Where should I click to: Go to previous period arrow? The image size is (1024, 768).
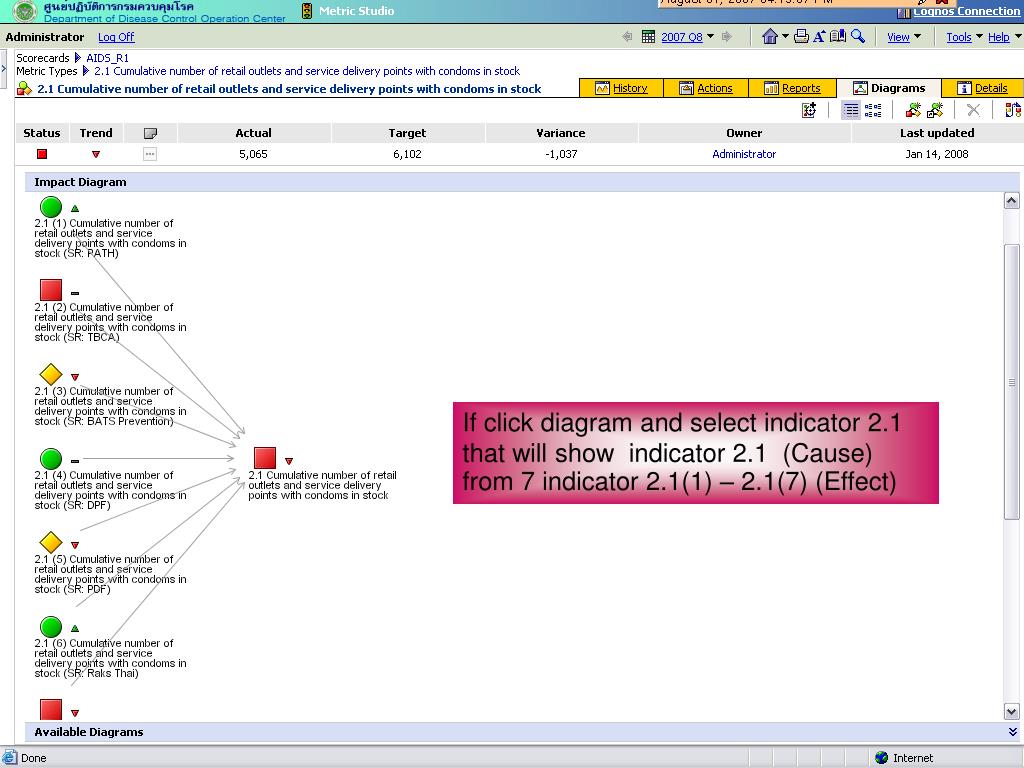(628, 37)
